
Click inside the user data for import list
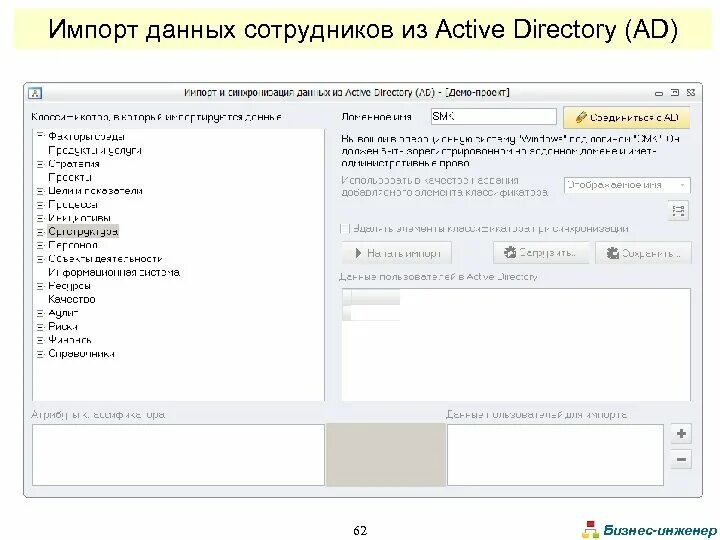(556, 455)
